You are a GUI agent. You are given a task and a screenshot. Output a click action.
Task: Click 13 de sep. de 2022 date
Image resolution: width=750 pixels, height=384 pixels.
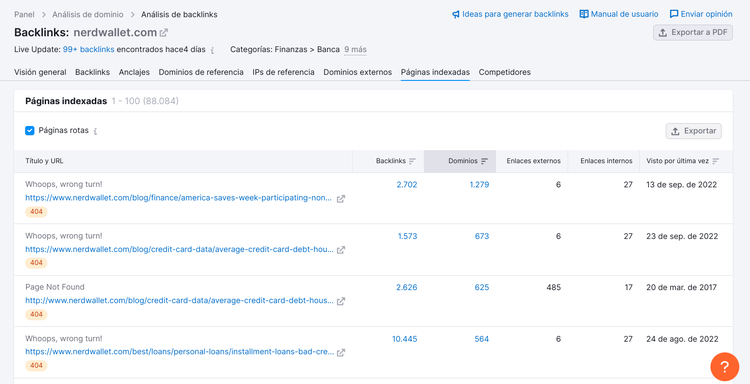tap(682, 185)
